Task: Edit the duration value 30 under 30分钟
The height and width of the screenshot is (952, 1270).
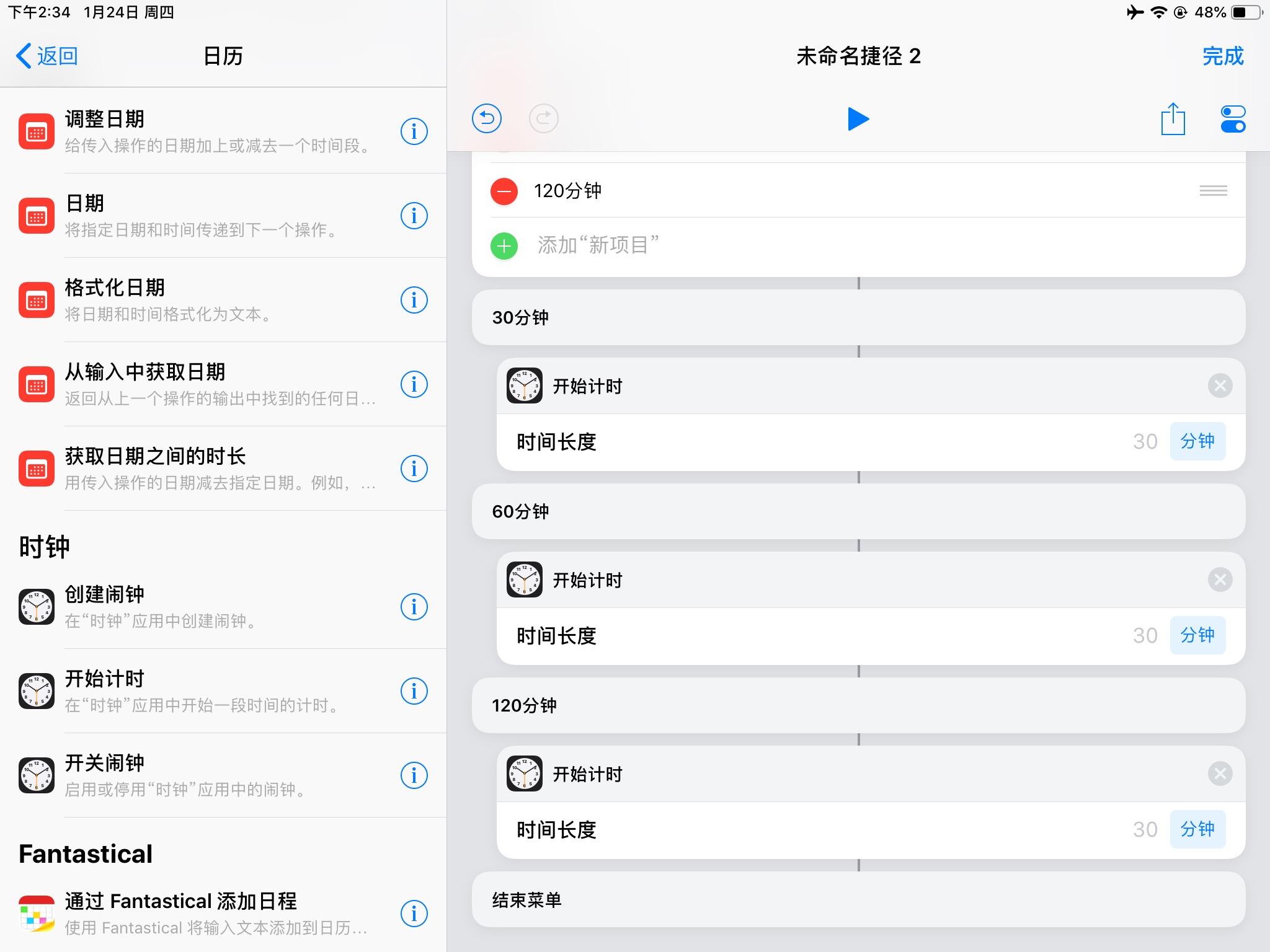Action: (x=1145, y=441)
